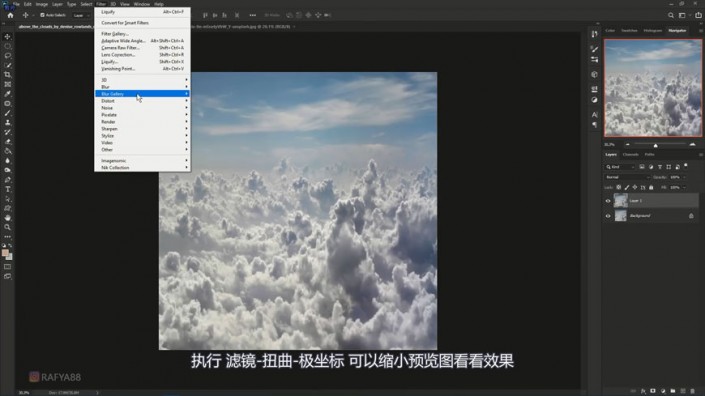Open the Edit menu
Screen dimensions: 705x396
click(27, 4)
